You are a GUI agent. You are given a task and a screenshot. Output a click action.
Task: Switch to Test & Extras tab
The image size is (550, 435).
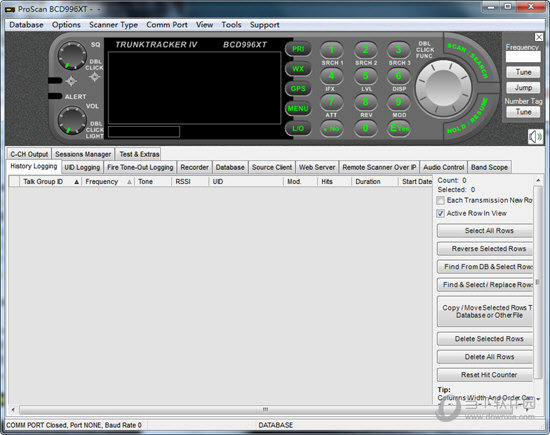139,154
